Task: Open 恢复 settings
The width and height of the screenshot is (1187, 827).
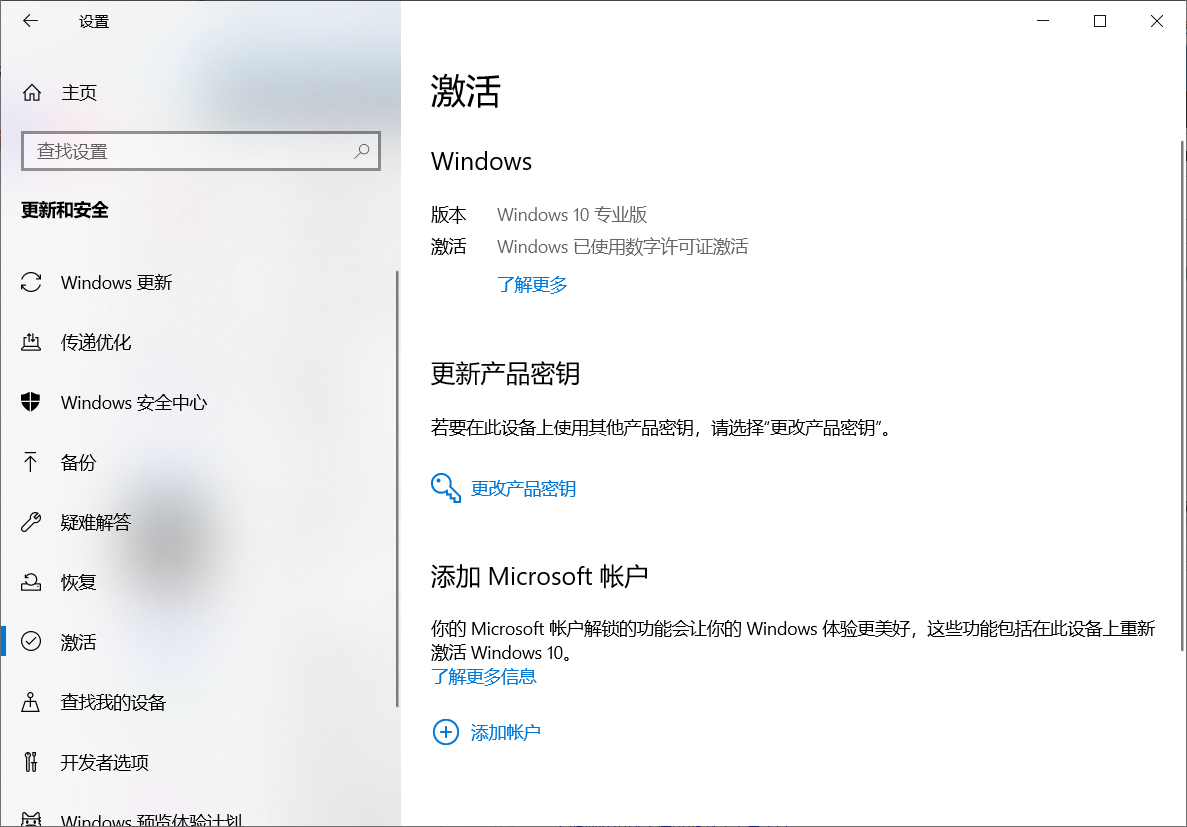Action: pyautogui.click(x=80, y=582)
